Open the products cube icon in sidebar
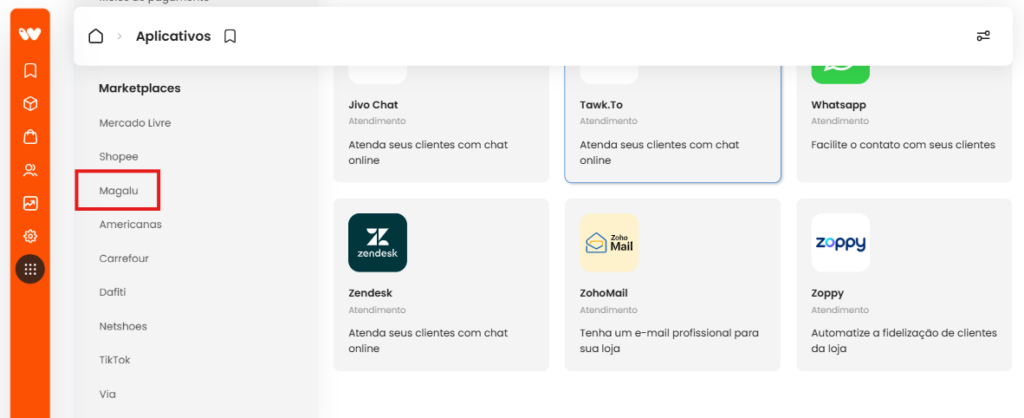Viewport: 1024px width, 418px height. (x=30, y=104)
